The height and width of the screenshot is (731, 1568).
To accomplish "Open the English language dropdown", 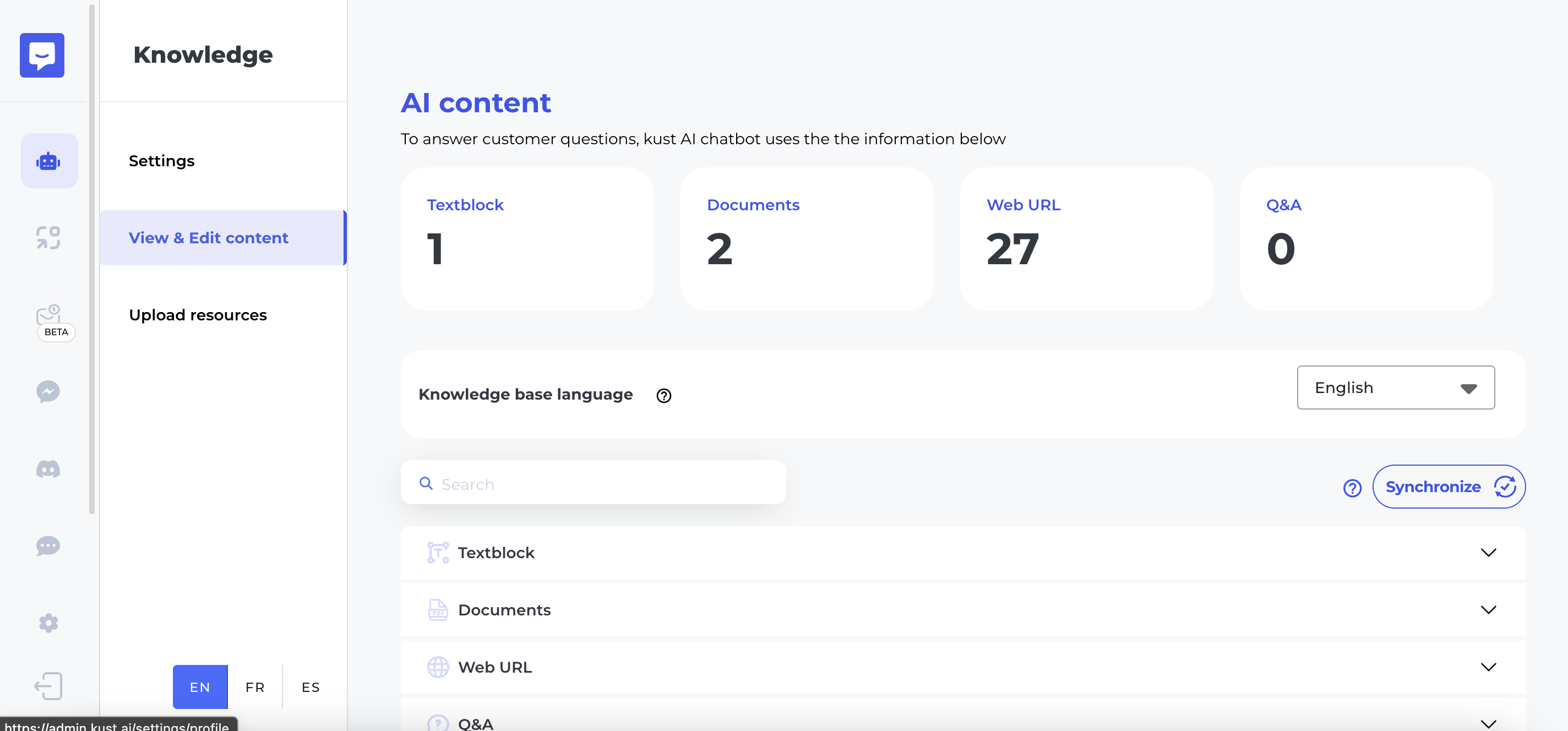I will [1395, 388].
